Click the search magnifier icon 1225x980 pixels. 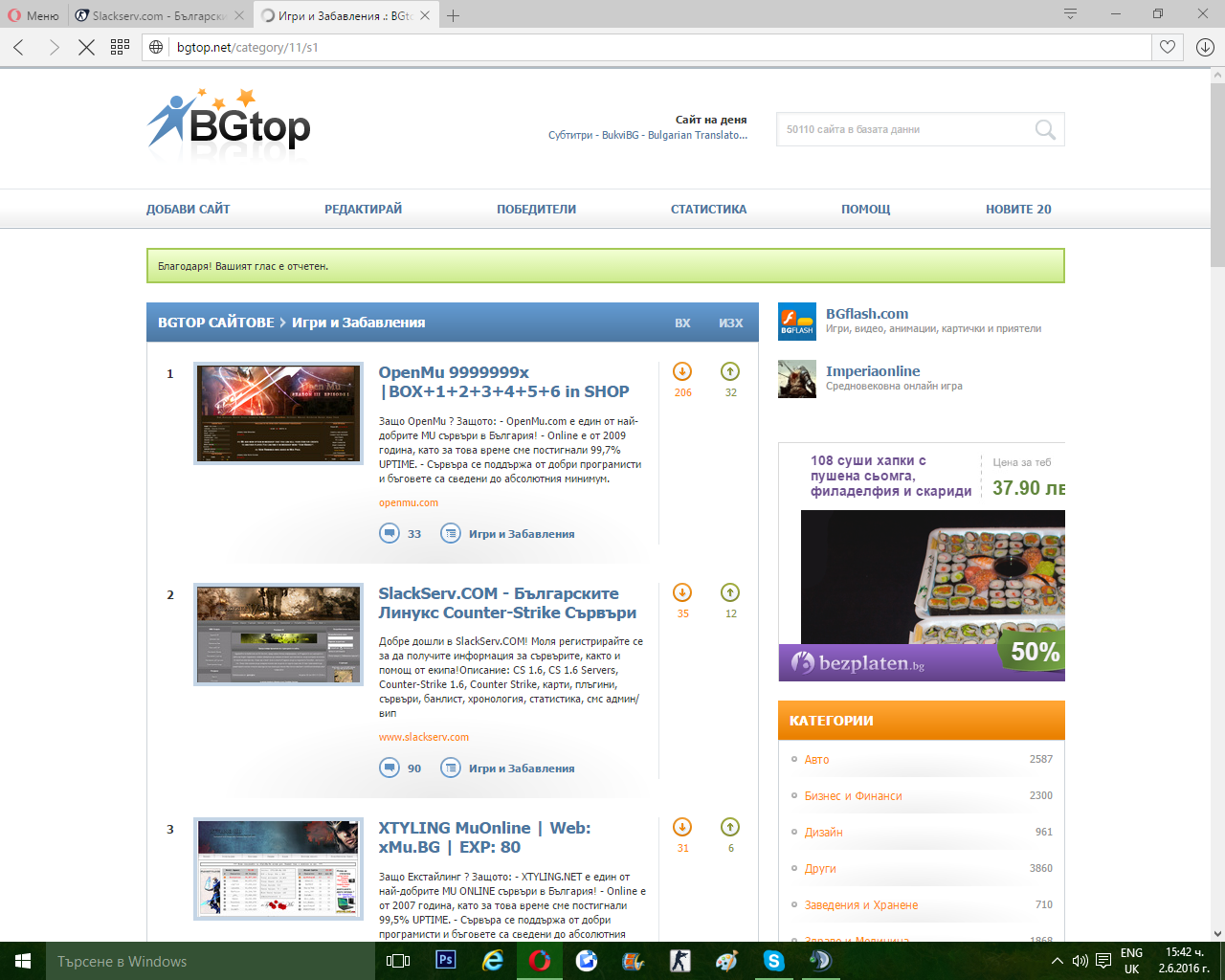point(1045,129)
